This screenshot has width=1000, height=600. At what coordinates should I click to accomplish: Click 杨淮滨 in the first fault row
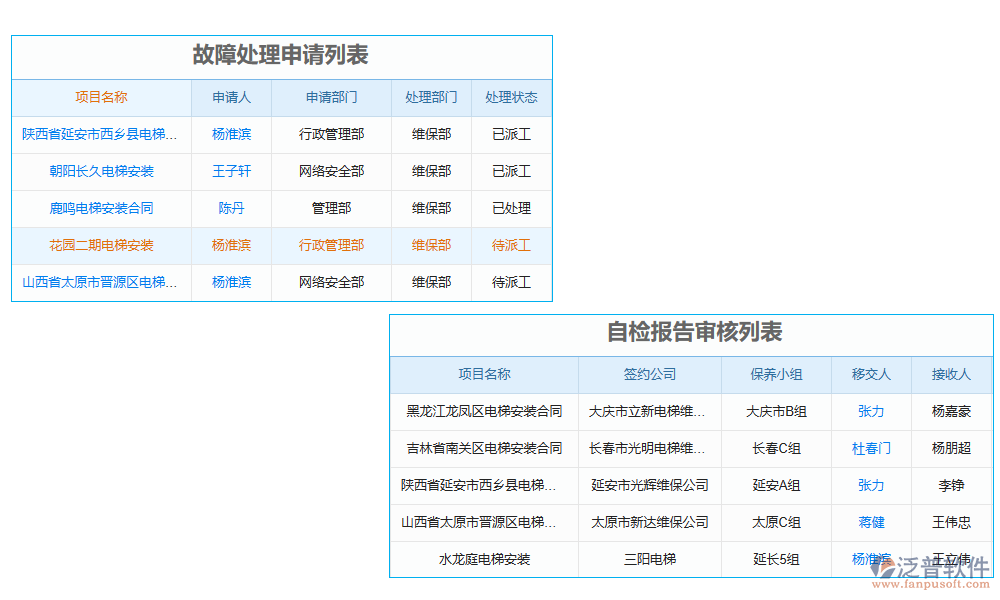231,134
